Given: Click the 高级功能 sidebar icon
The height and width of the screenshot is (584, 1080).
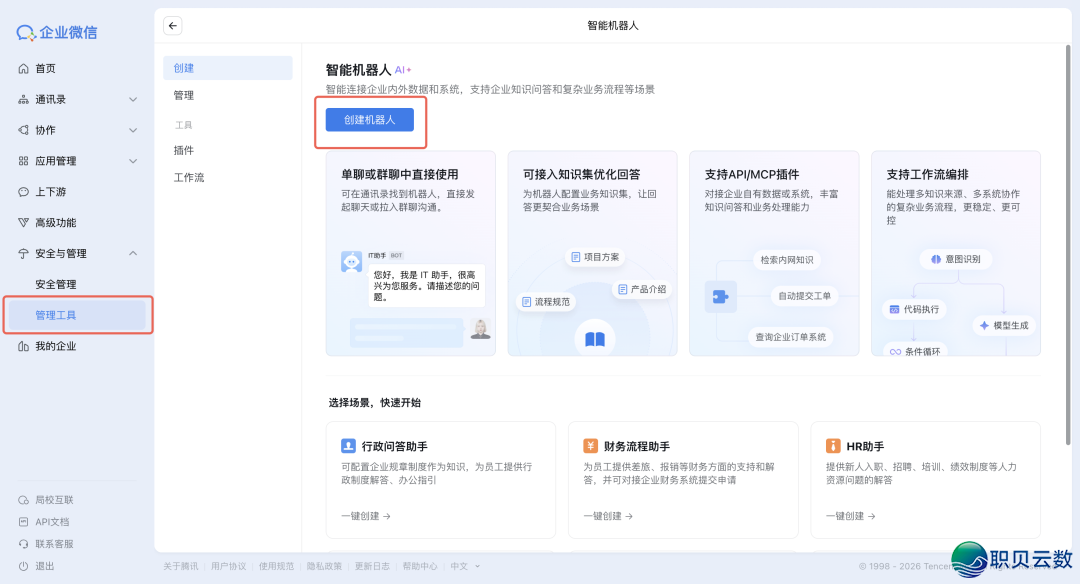Looking at the screenshot, I should 22,222.
